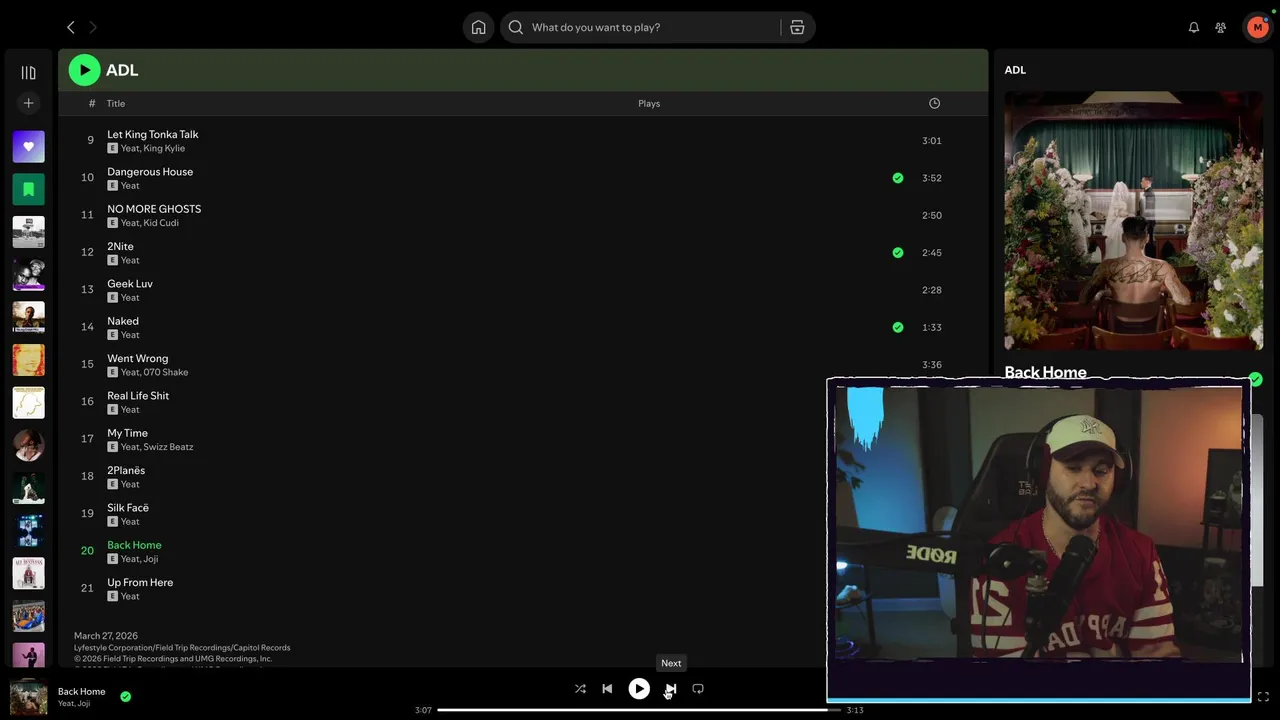Skip to previous track
This screenshot has height=720, width=1280.
[x=607, y=688]
